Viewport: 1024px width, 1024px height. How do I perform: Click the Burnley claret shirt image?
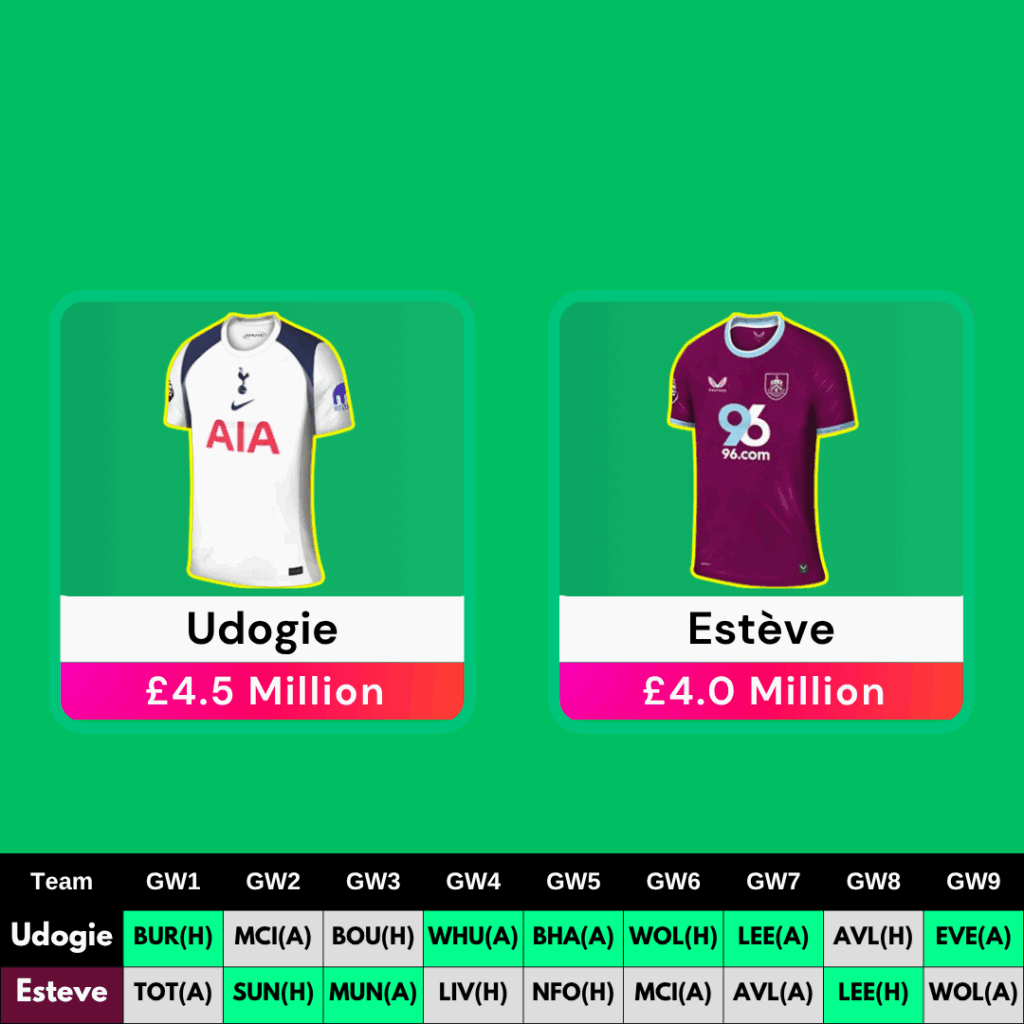(761, 449)
